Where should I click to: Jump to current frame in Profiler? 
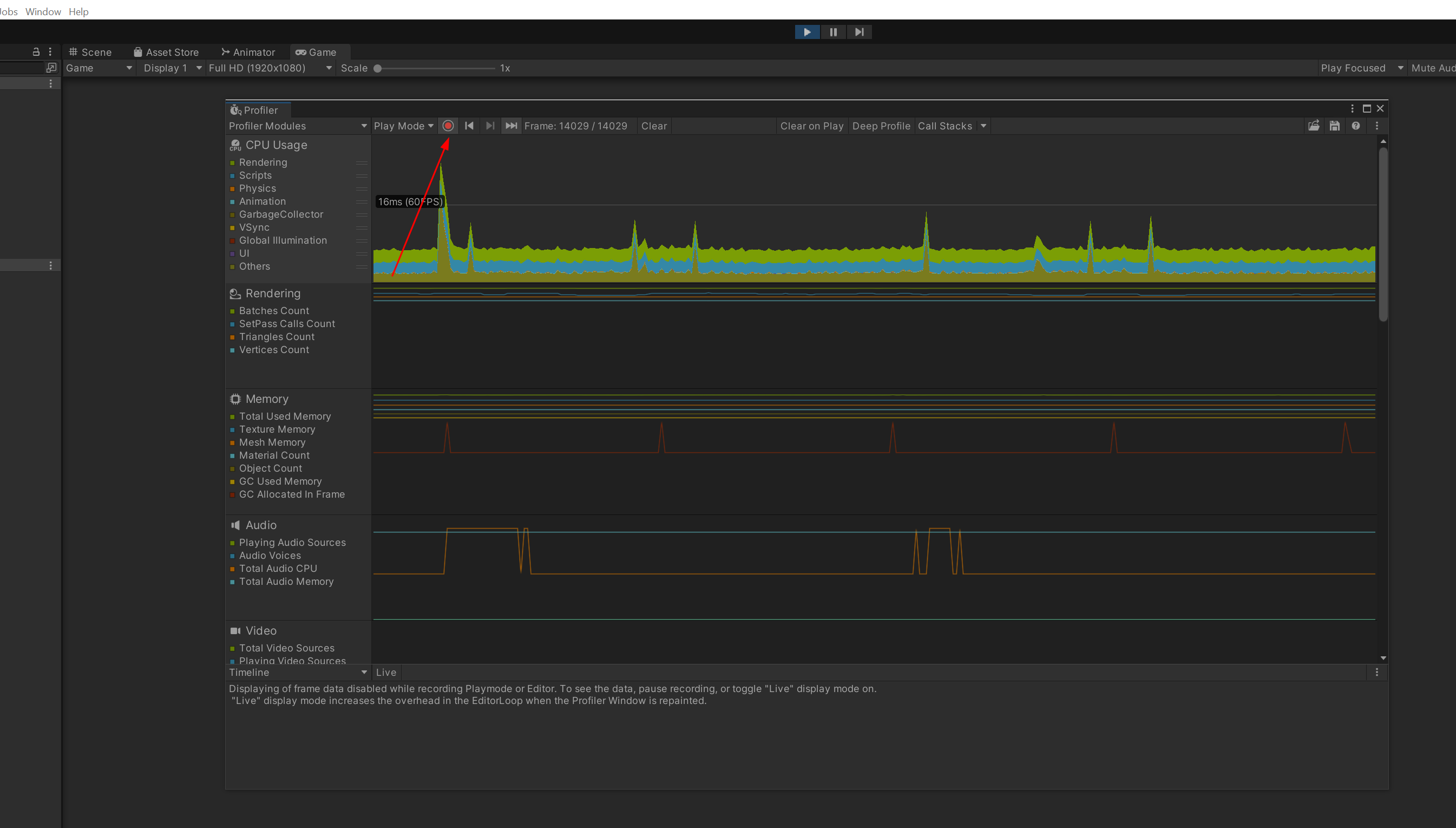(511, 126)
